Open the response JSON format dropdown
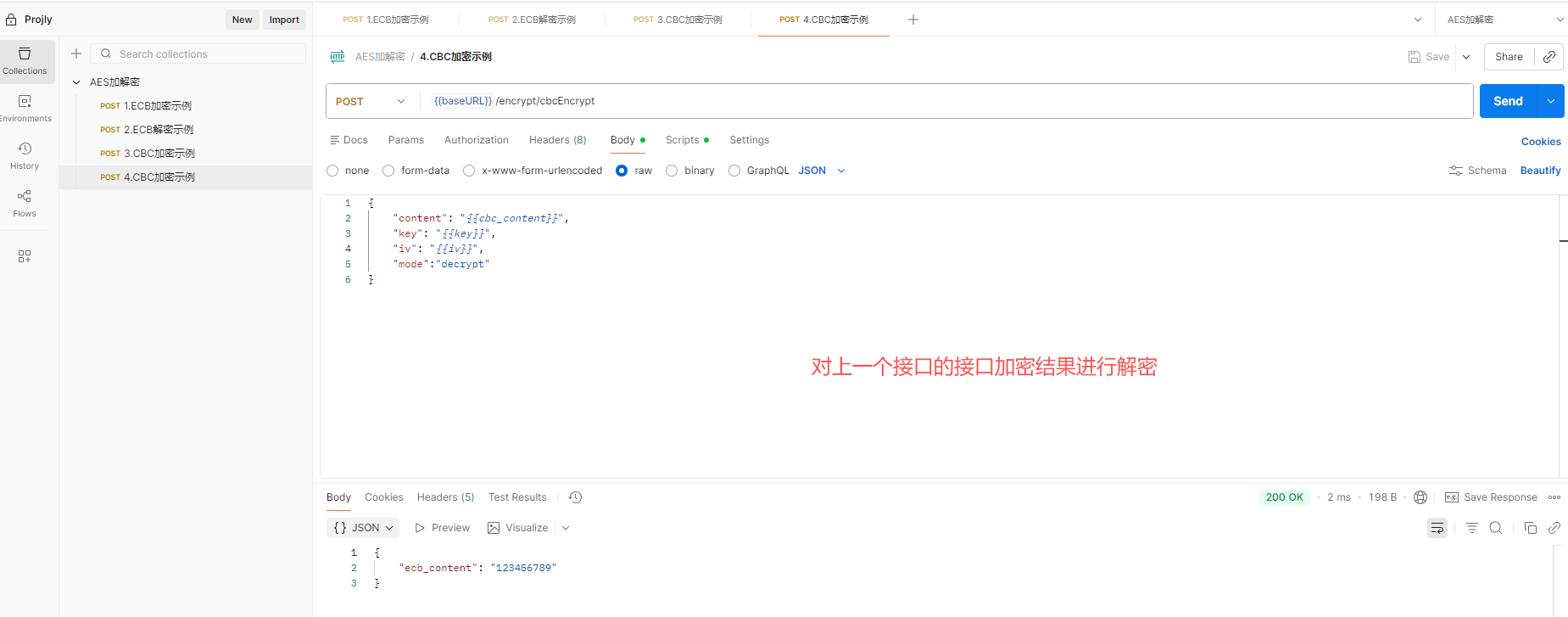The height and width of the screenshot is (617, 1568). (364, 528)
